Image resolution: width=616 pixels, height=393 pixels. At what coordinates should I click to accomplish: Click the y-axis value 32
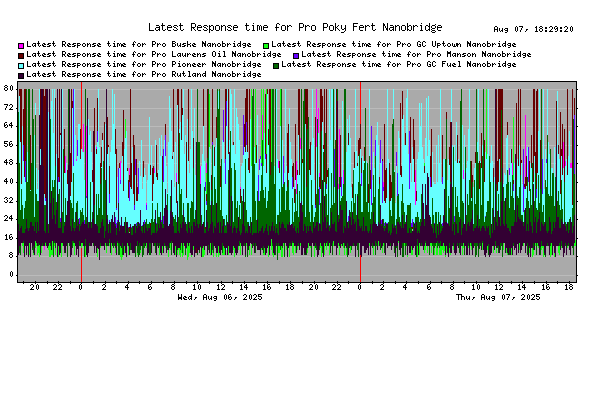(9, 200)
